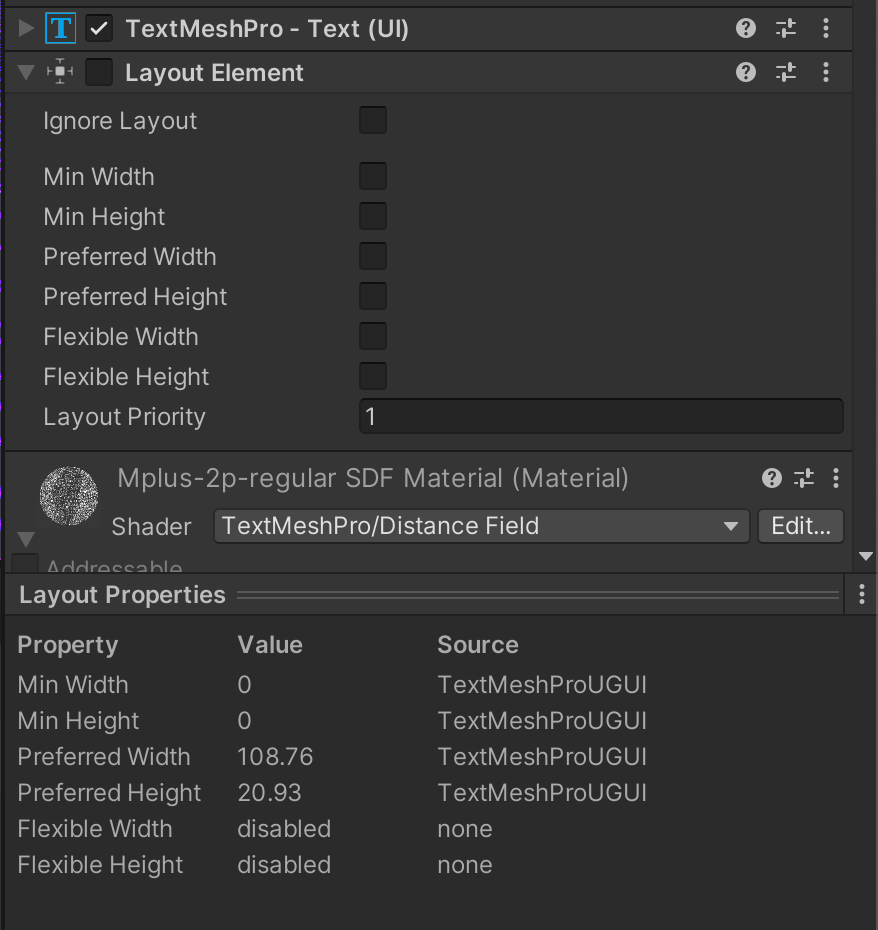Click the Layout Priority input field

point(601,417)
